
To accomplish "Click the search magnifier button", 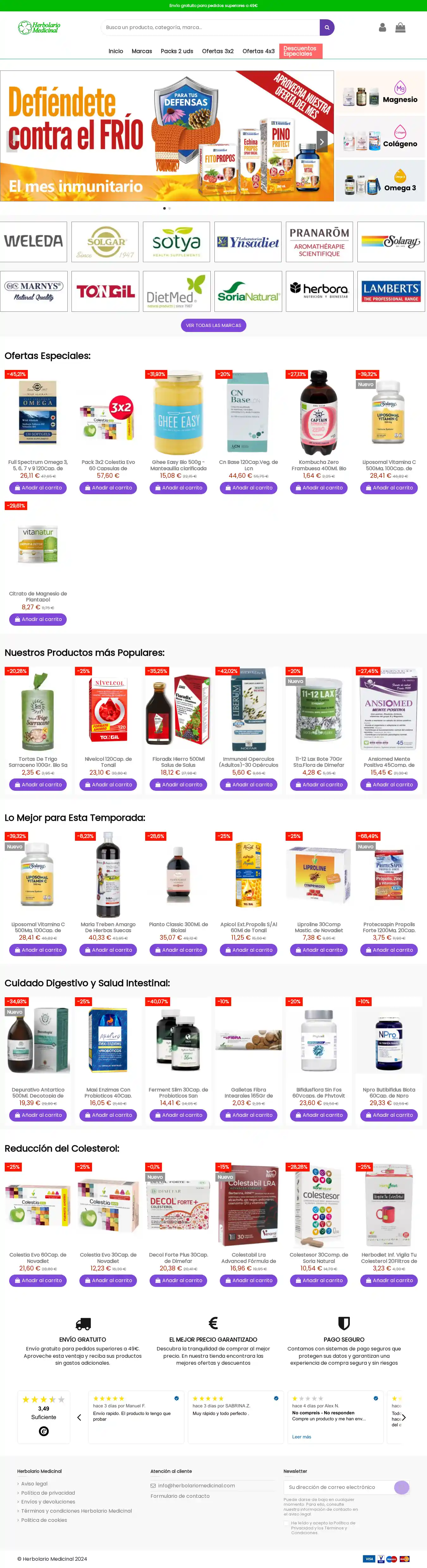I will coord(327,28).
